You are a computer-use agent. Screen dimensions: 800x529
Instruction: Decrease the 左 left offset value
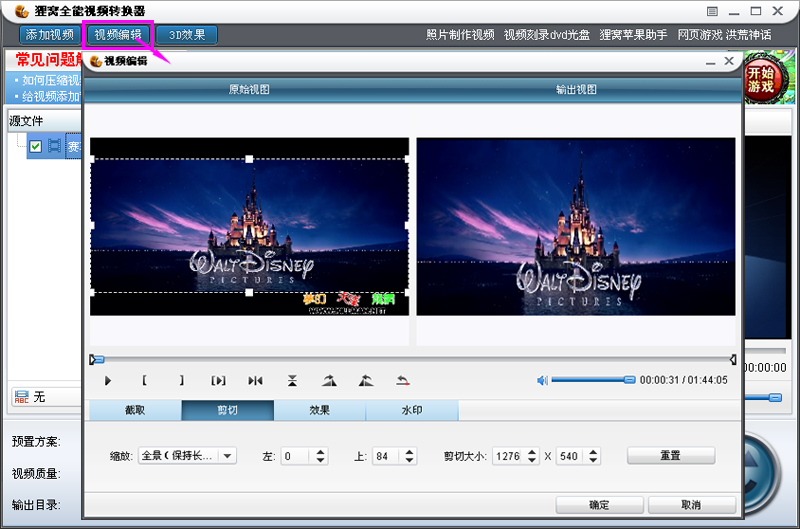320,460
